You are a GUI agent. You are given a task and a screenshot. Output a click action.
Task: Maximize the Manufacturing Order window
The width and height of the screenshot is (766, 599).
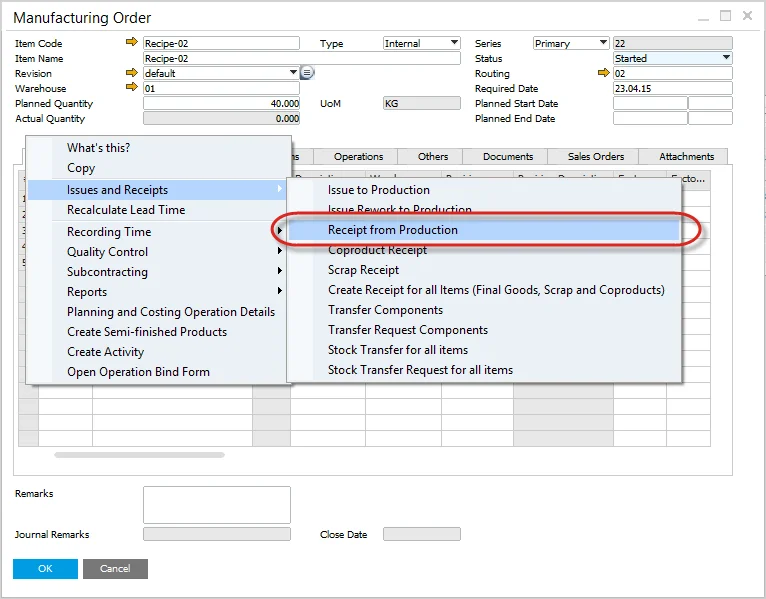[725, 16]
